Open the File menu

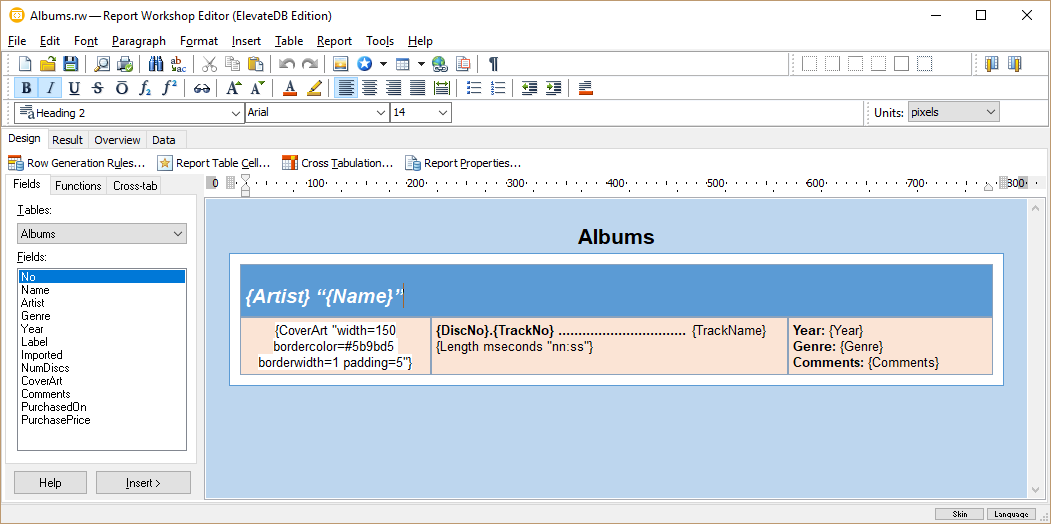[x=17, y=41]
